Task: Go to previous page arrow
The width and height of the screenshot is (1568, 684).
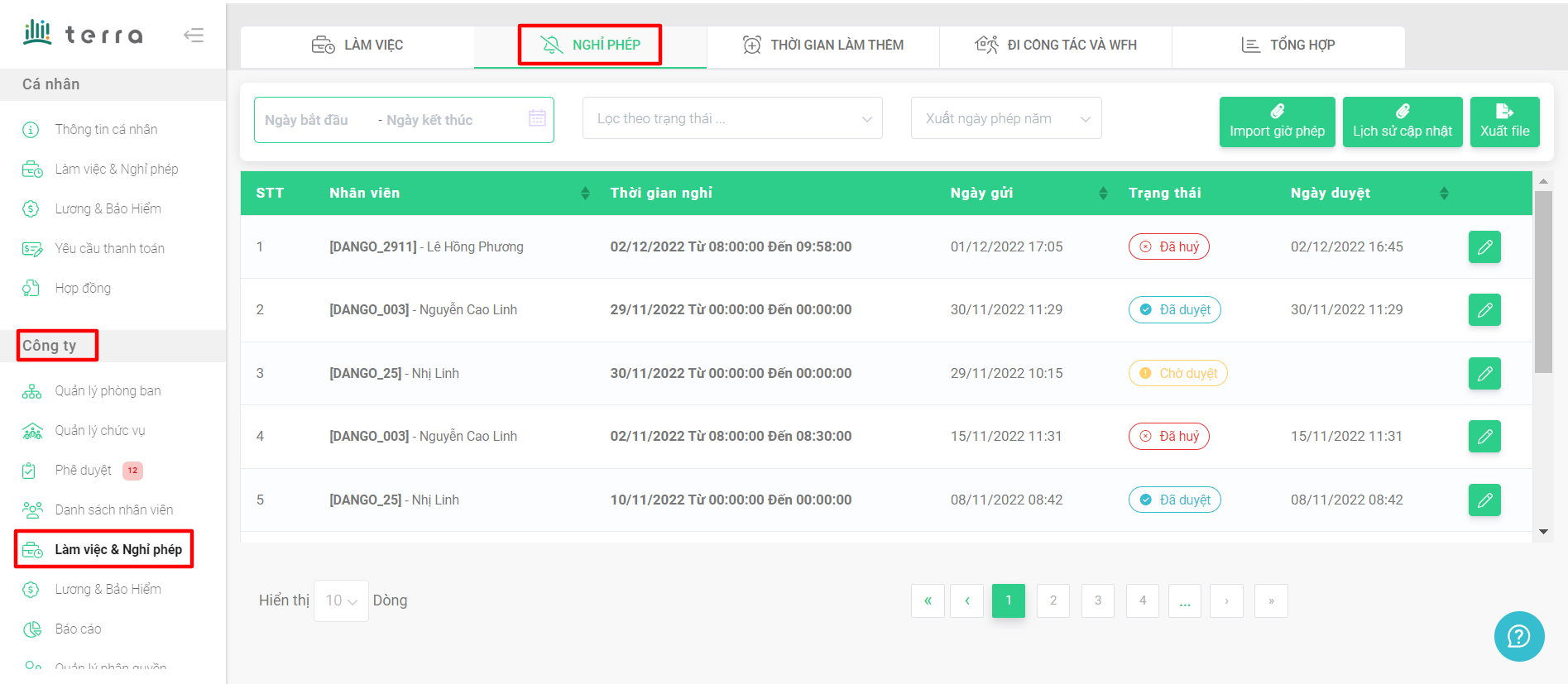Action: (x=966, y=600)
